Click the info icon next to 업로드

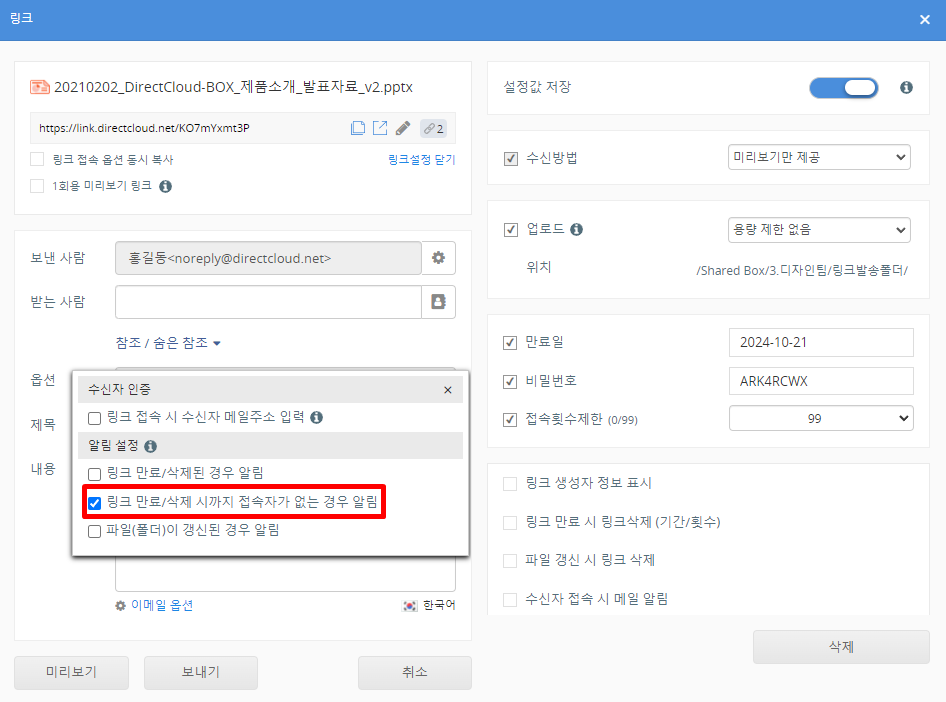pyautogui.click(x=576, y=230)
